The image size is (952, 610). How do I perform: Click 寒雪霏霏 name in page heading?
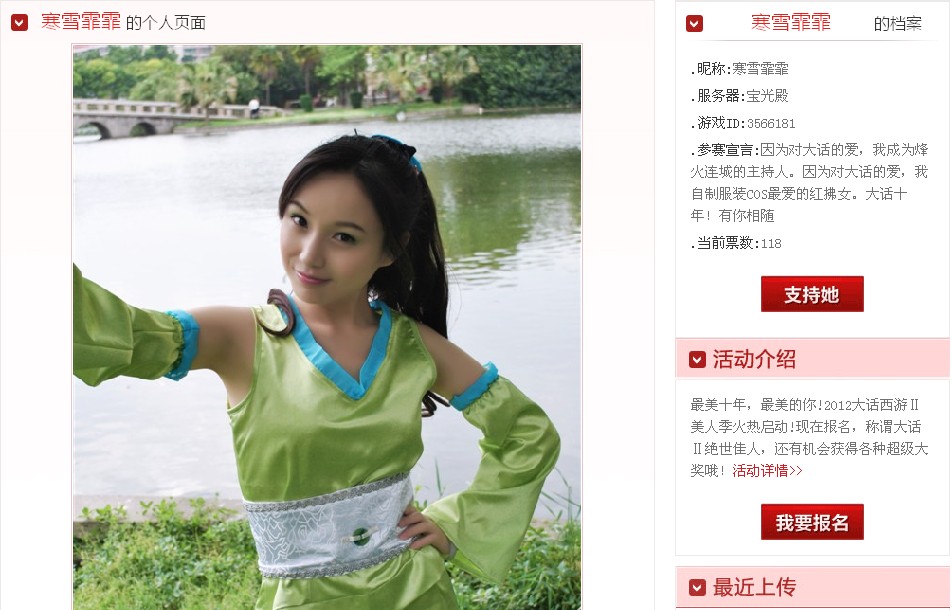click(80, 22)
